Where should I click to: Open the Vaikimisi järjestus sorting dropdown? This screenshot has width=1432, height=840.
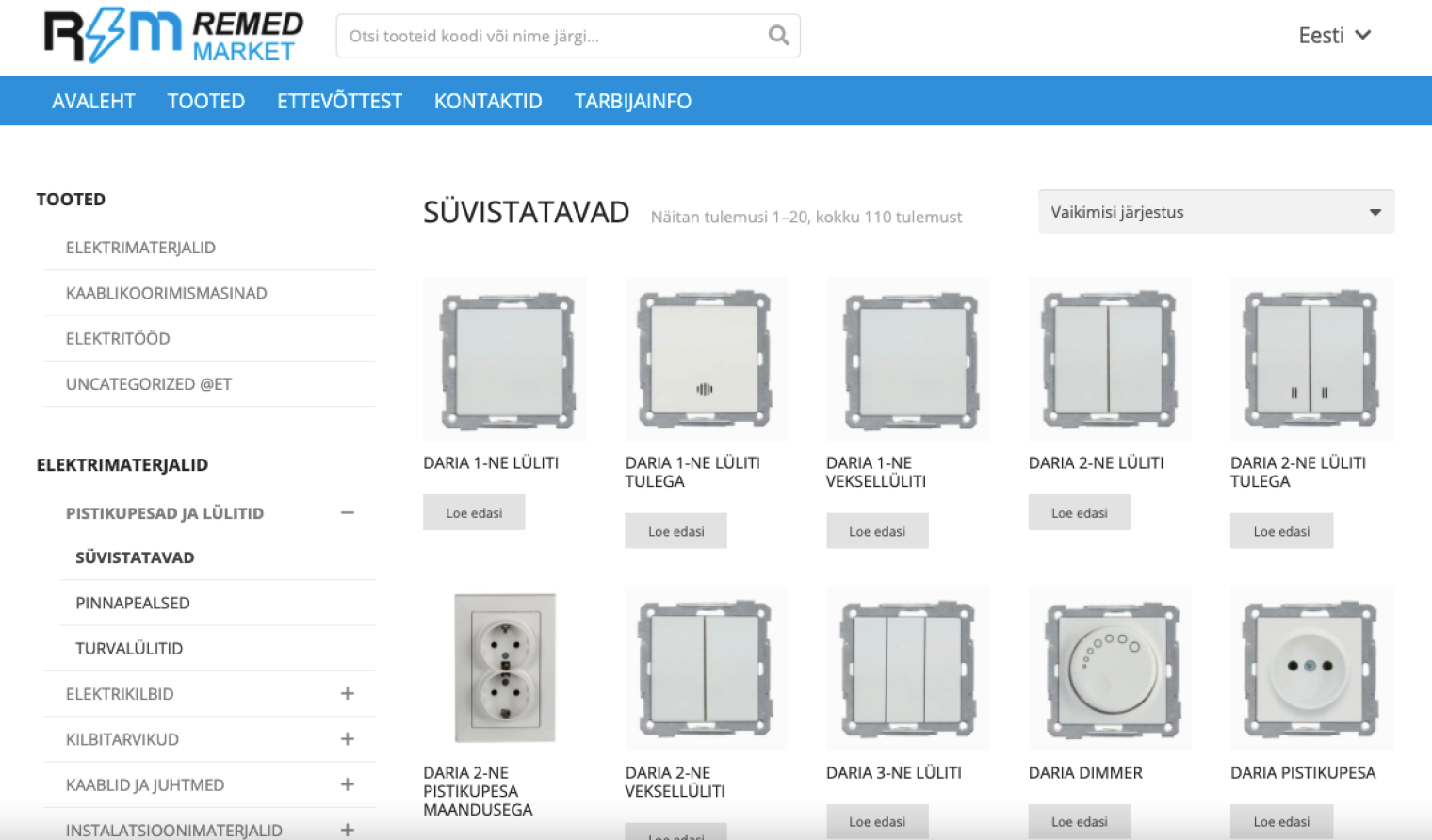(x=1215, y=211)
